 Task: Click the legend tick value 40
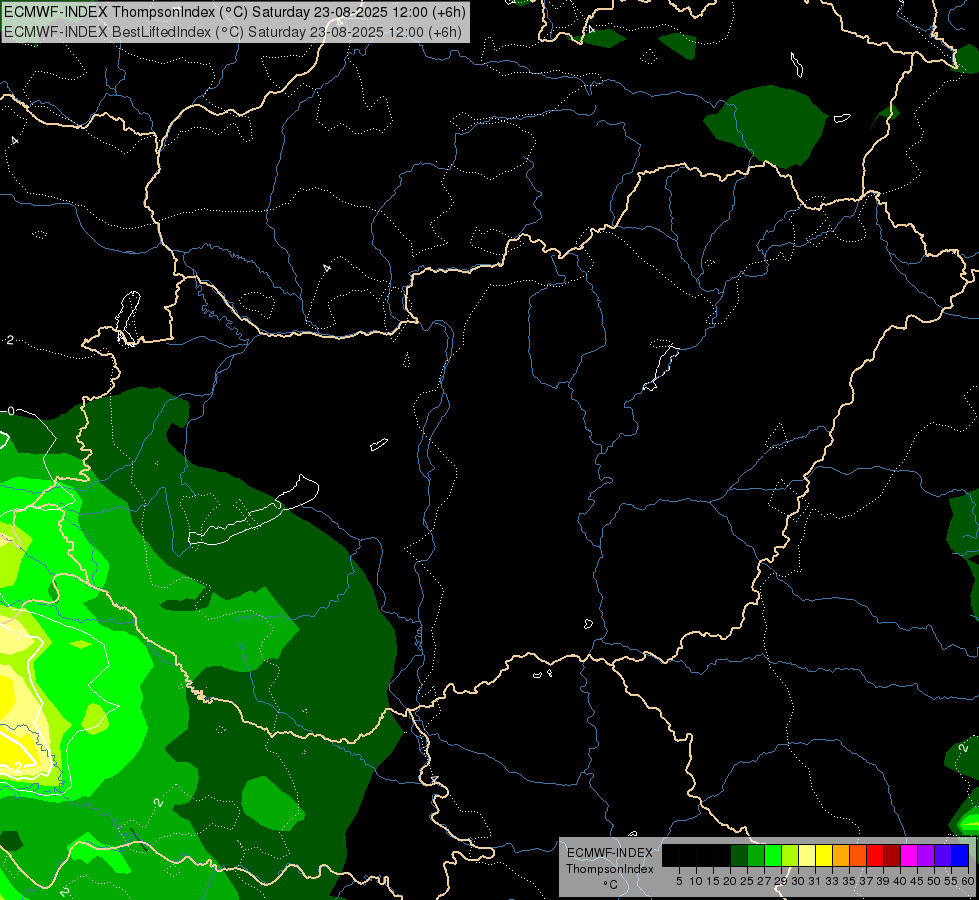click(x=900, y=881)
